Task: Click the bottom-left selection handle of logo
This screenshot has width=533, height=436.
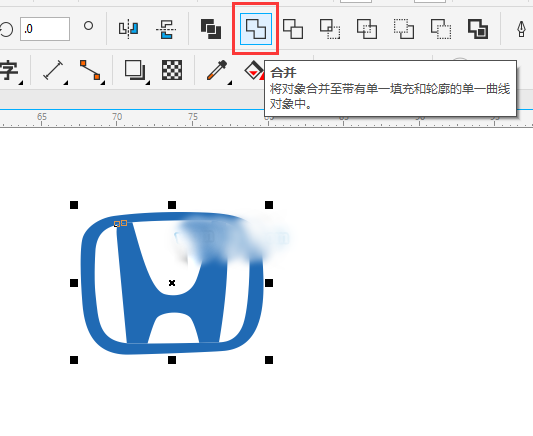Action: [x=74, y=360]
